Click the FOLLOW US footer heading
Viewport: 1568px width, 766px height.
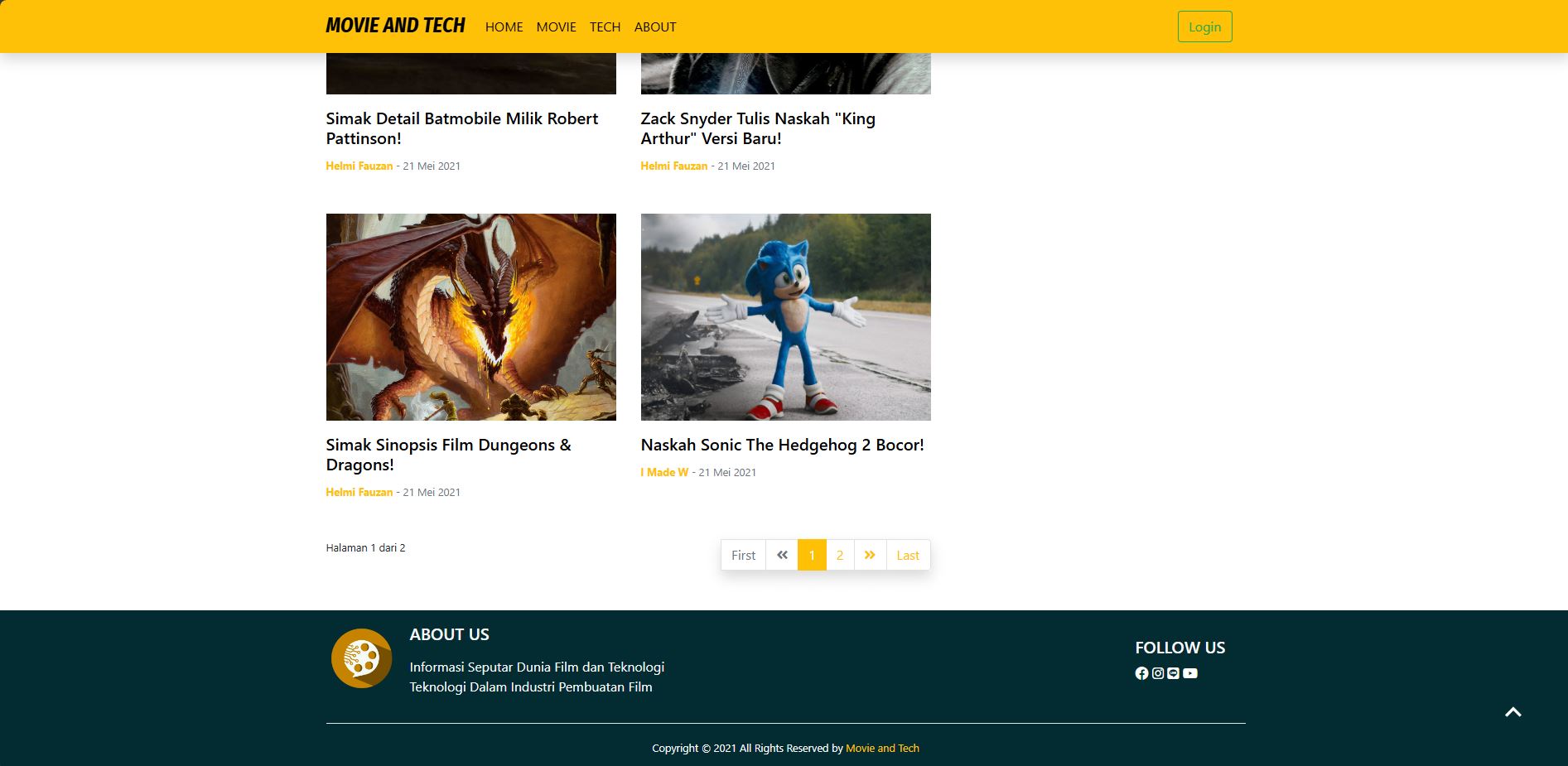(1180, 648)
